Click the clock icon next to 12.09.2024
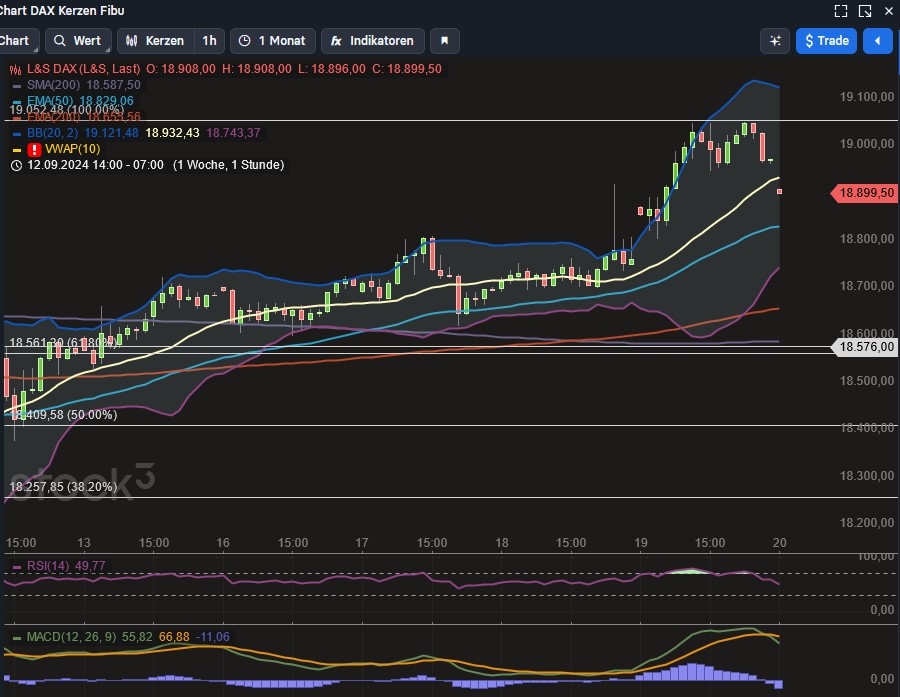This screenshot has height=697, width=900. [x=15, y=165]
